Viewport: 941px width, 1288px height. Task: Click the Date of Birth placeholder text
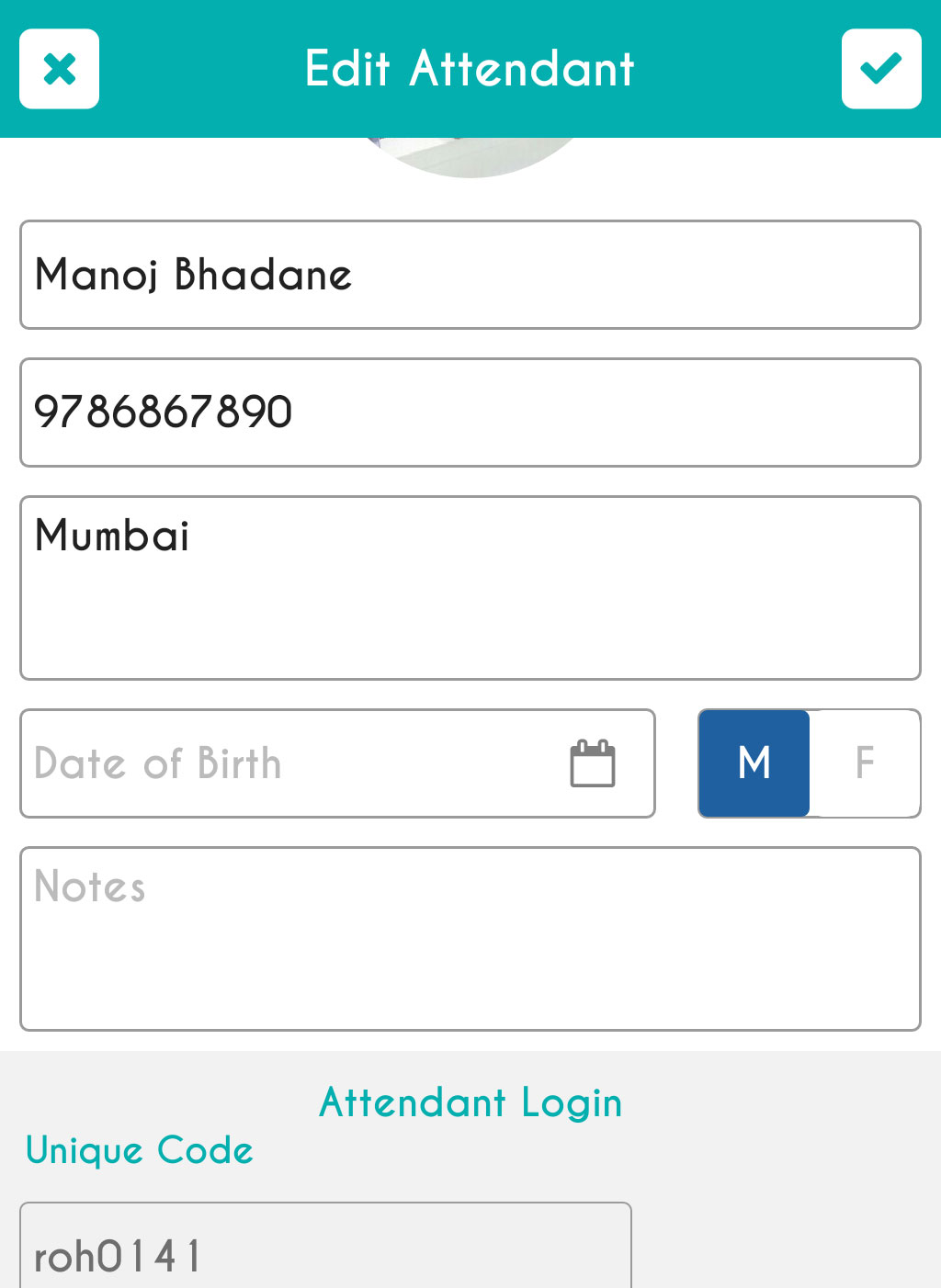tap(158, 763)
